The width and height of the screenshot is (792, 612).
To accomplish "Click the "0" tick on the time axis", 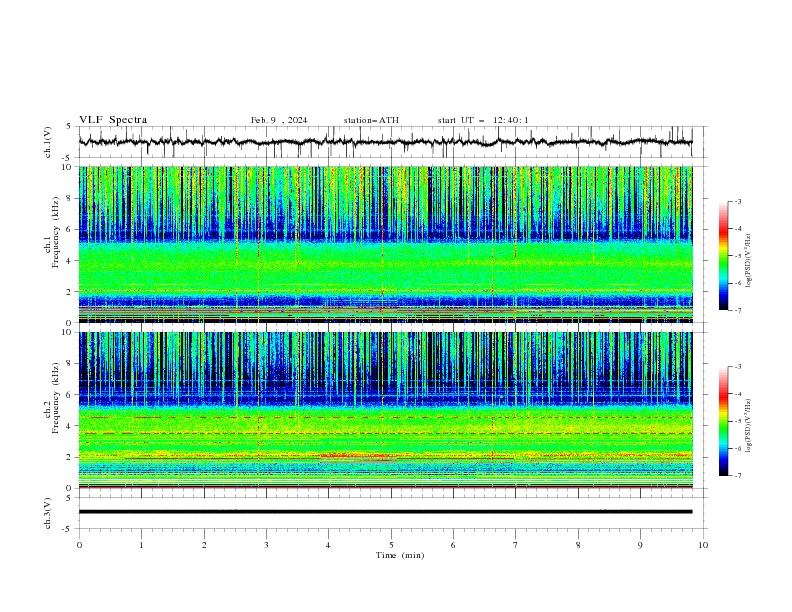I will tap(79, 545).
